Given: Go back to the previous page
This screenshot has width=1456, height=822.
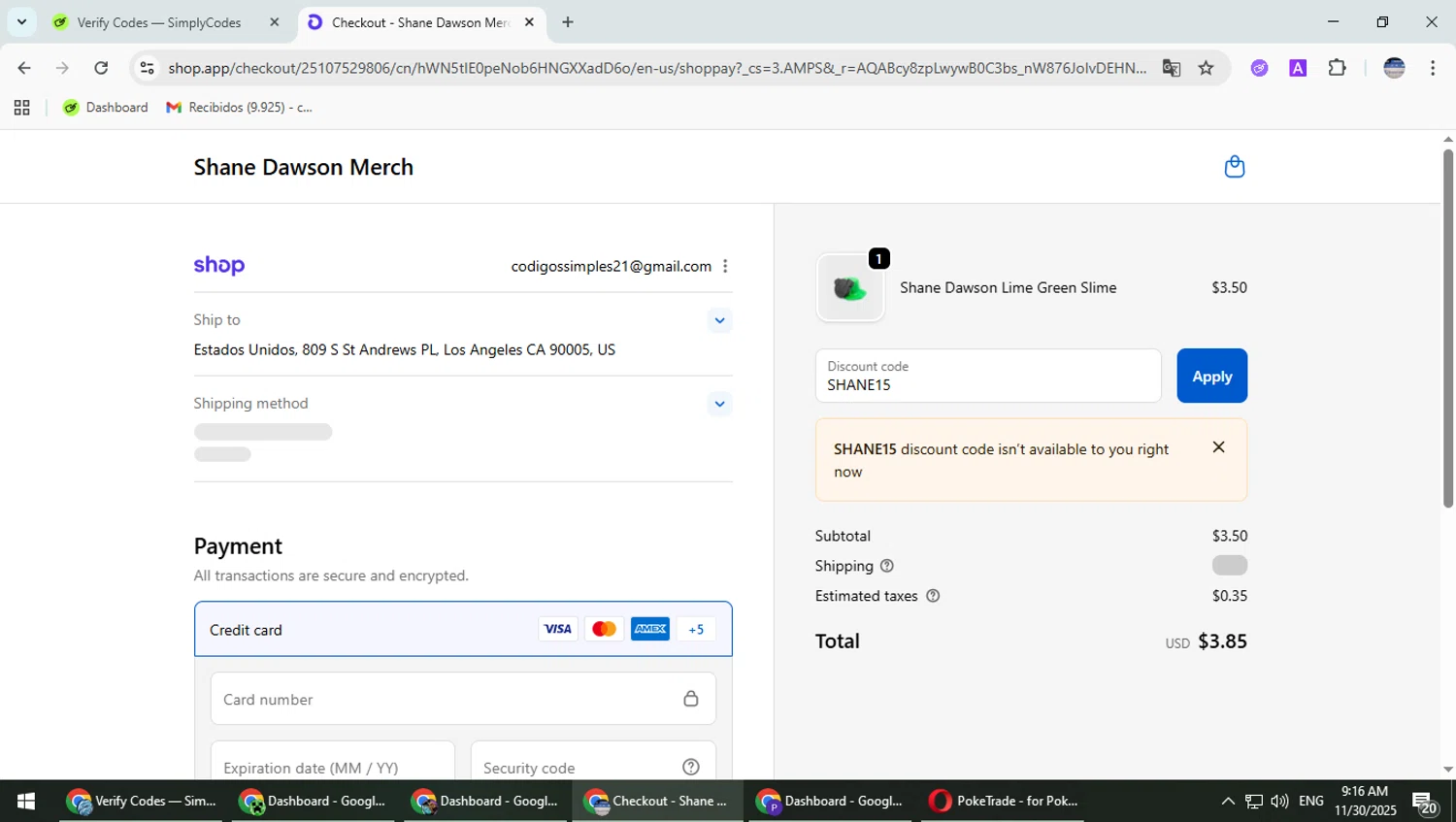Looking at the screenshot, I should [24, 68].
